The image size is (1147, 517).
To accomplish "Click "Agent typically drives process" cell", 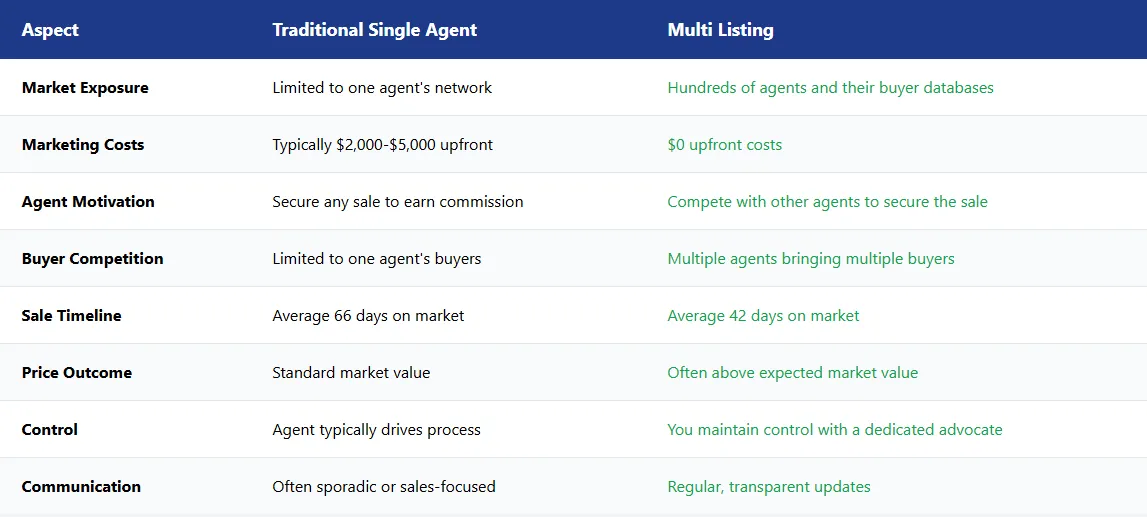I will pos(376,430).
